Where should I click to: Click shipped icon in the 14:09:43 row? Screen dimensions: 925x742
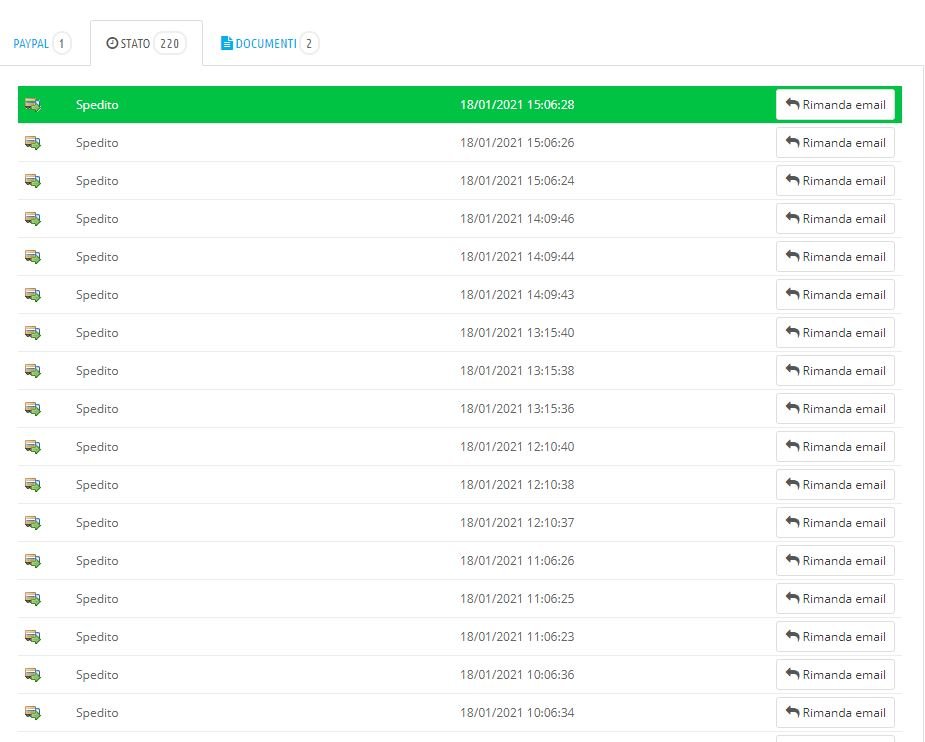tap(33, 295)
